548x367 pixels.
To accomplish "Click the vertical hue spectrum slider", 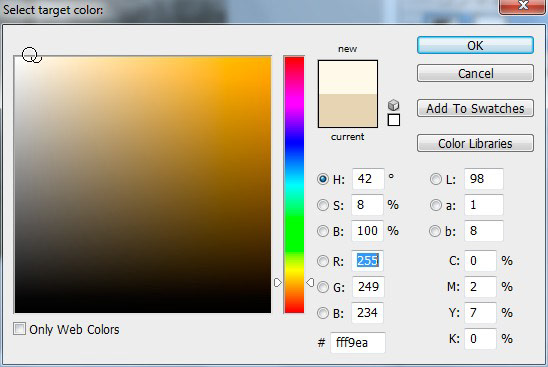I will click(x=294, y=185).
